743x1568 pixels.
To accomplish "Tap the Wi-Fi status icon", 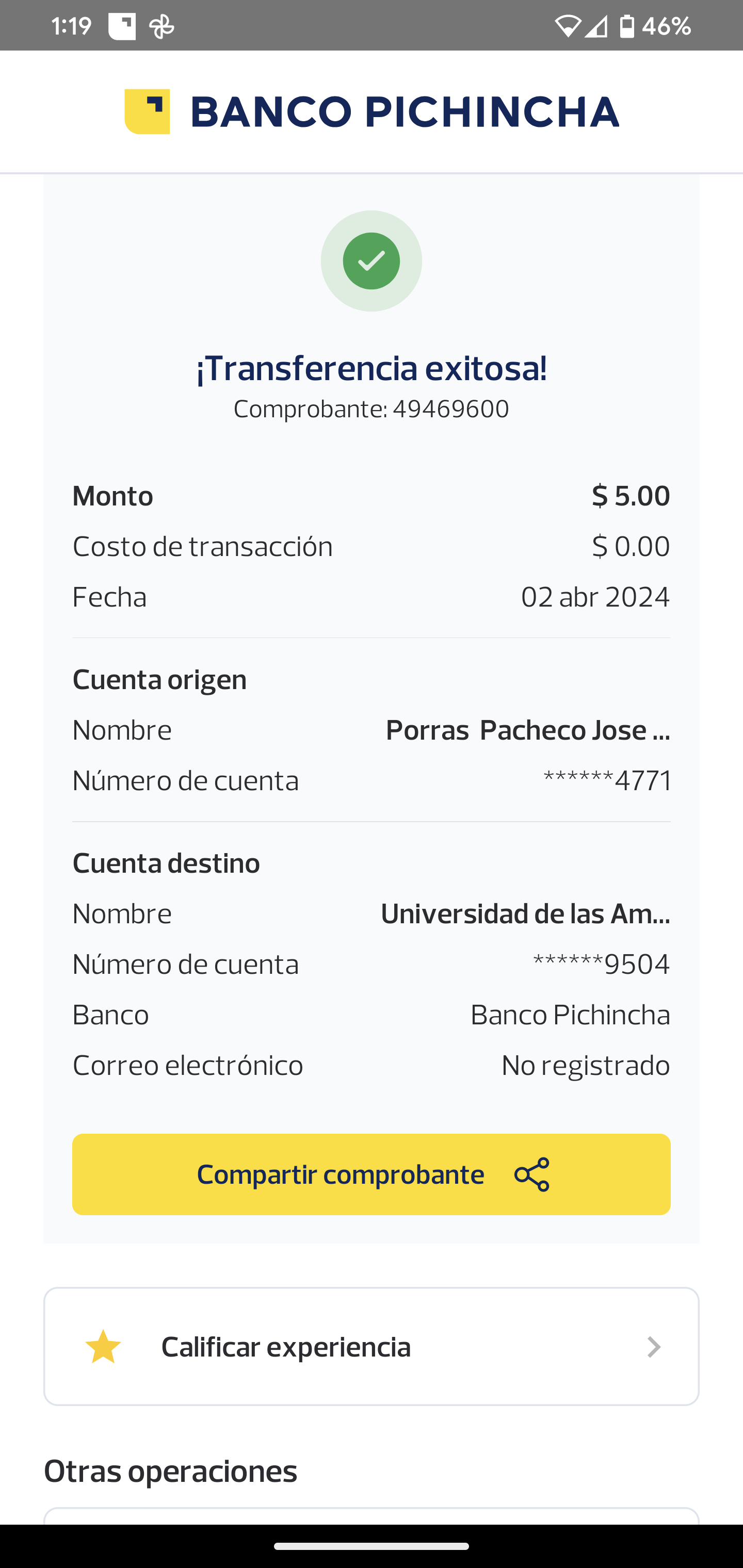I will pos(567,26).
